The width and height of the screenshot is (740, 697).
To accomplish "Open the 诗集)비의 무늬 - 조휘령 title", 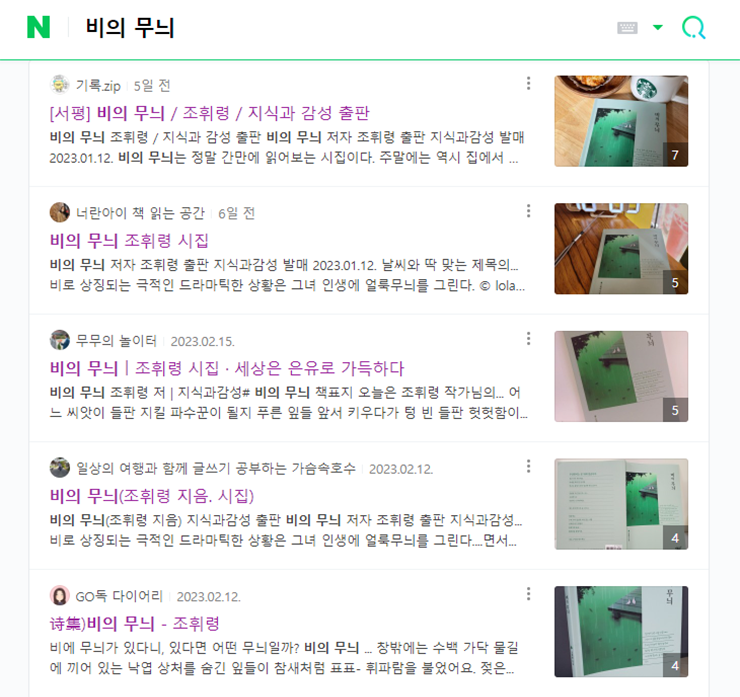I will pyautogui.click(x=135, y=623).
